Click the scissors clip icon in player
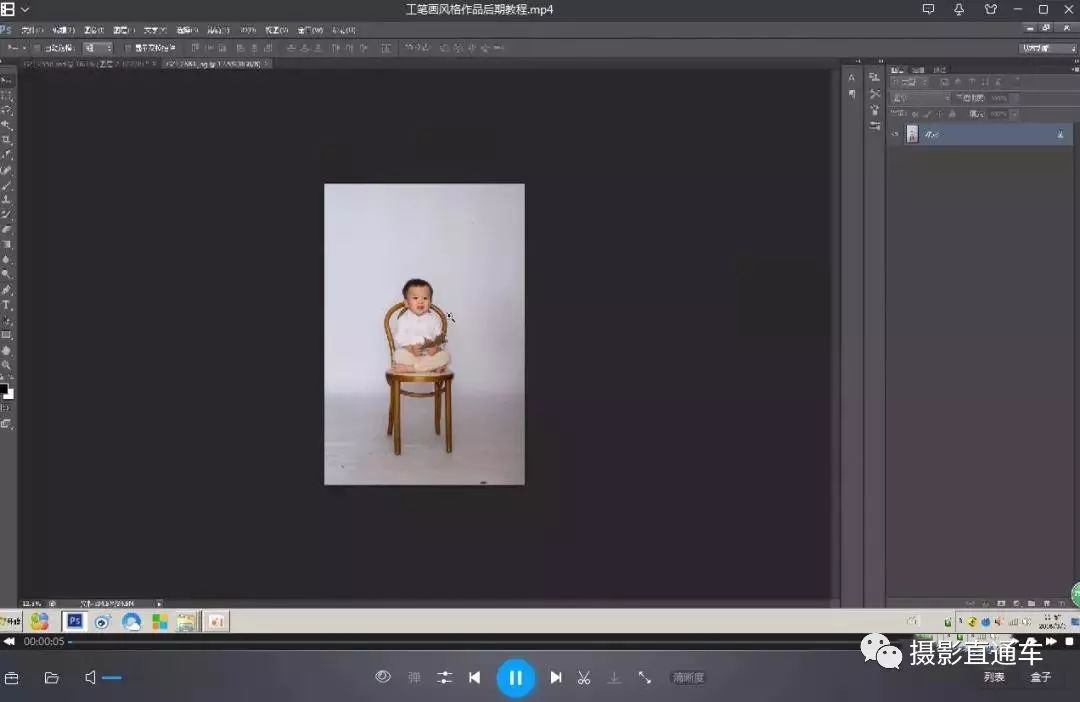 tap(584, 678)
